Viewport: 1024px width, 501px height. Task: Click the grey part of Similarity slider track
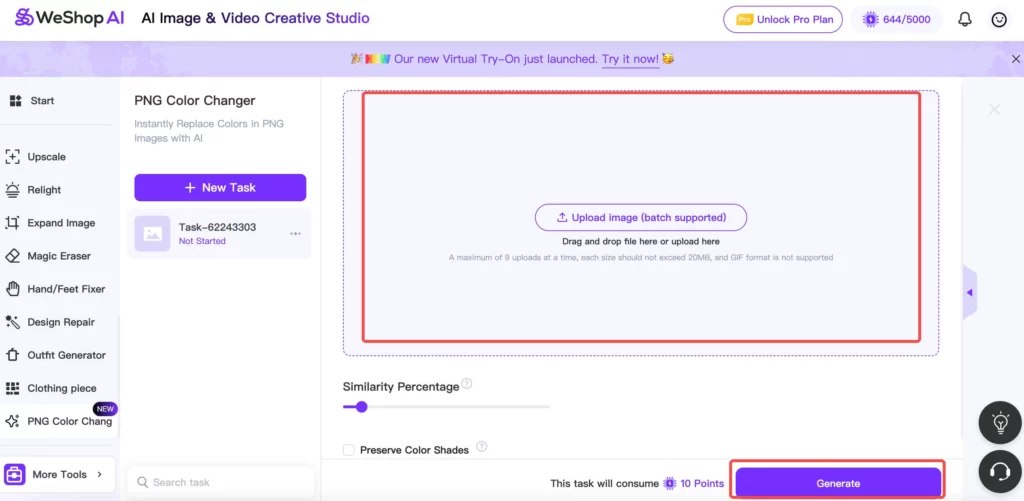pyautogui.click(x=458, y=407)
